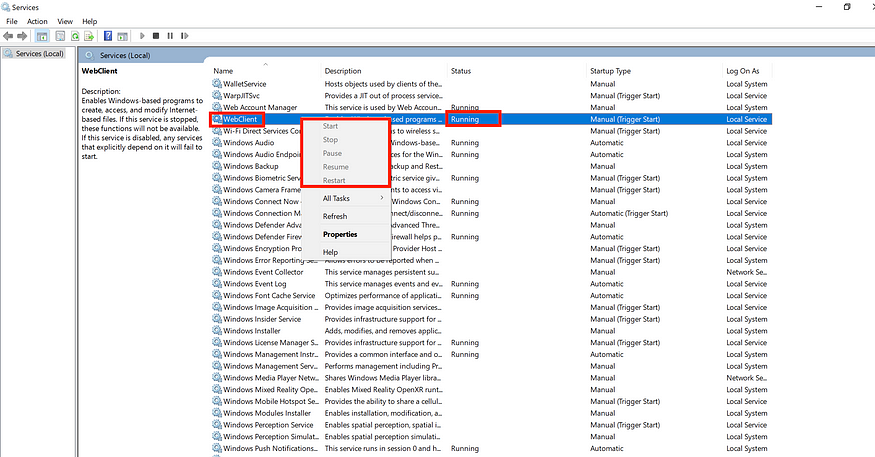Image resolution: width=875 pixels, height=457 pixels.
Task: Choose Resume in the context menu
Action: tap(335, 167)
